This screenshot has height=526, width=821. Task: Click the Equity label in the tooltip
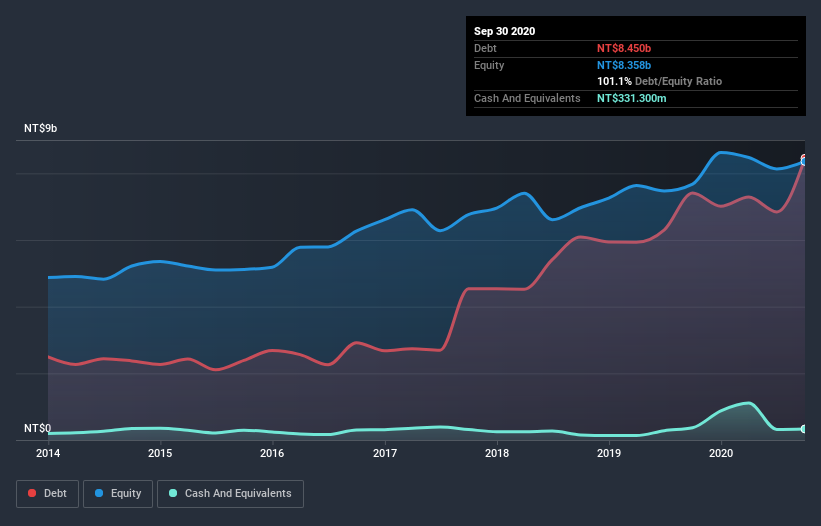click(489, 65)
